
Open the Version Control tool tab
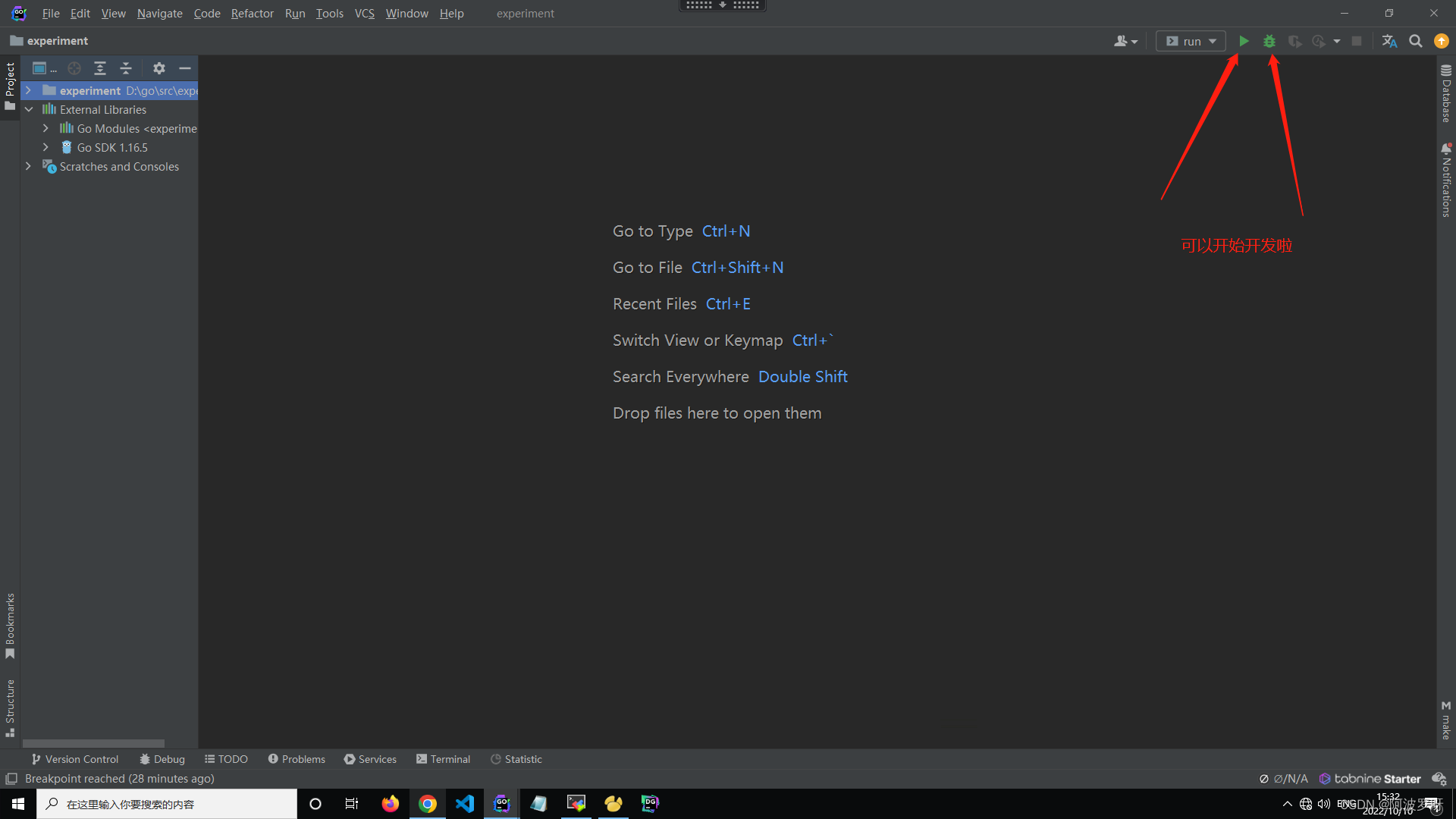click(x=75, y=759)
